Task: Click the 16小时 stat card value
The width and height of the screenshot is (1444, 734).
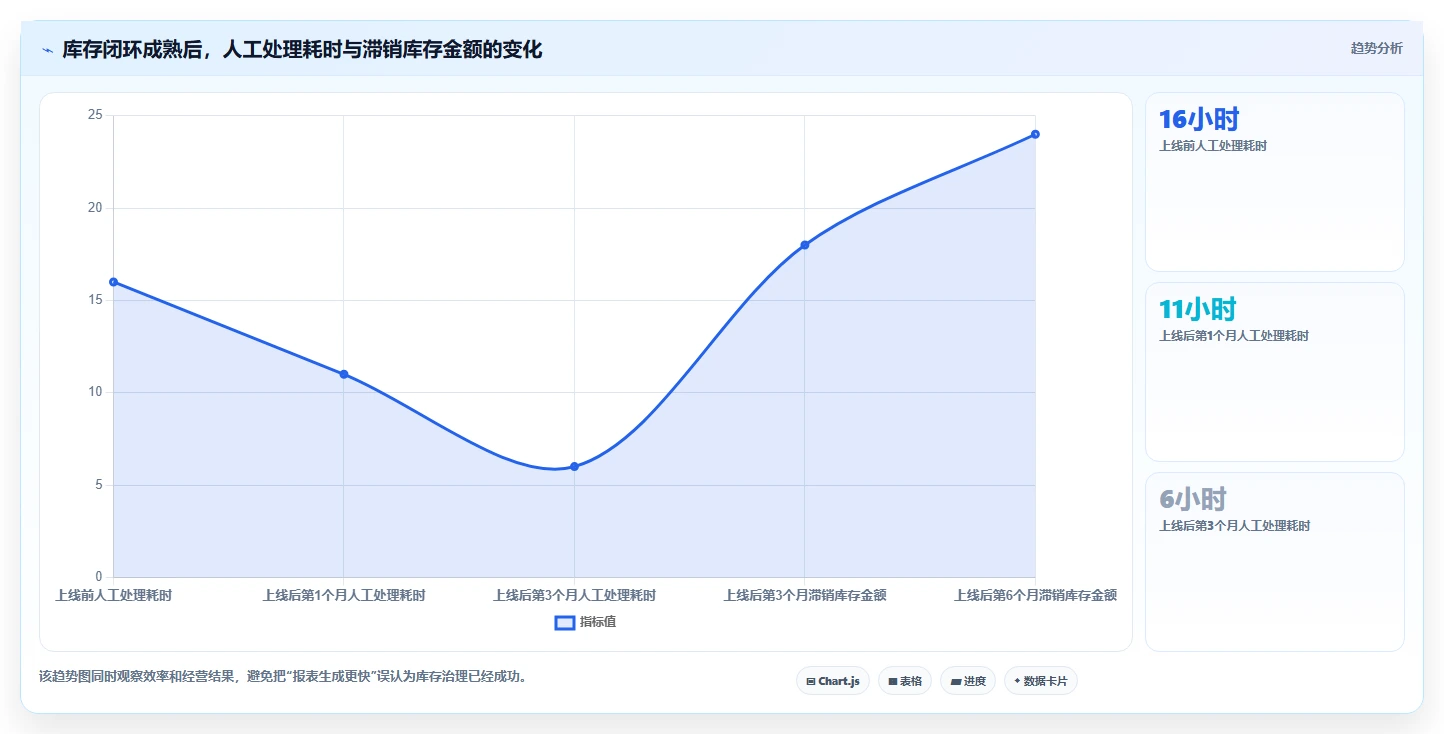Action: [1199, 120]
